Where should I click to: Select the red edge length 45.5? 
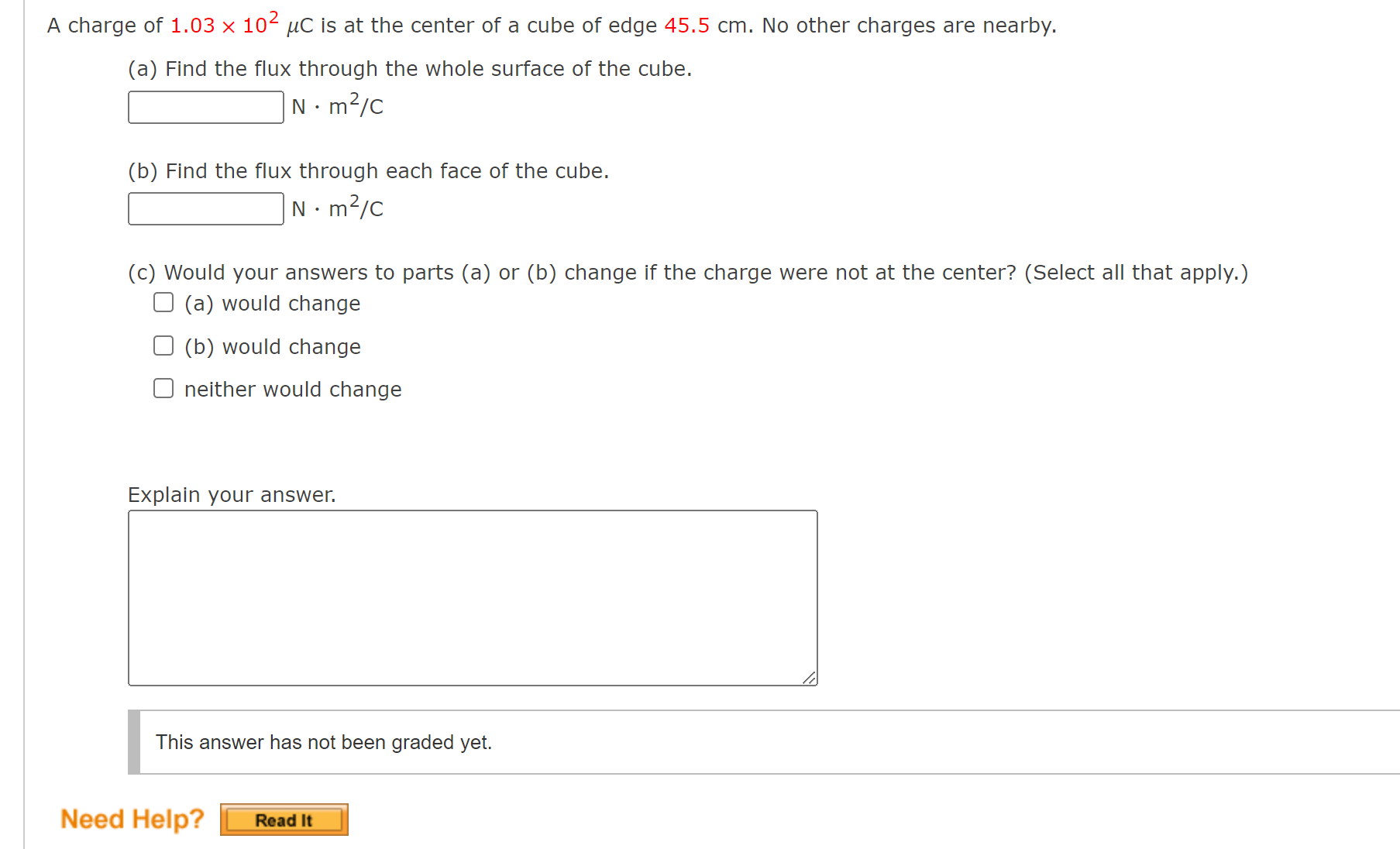[x=686, y=25]
